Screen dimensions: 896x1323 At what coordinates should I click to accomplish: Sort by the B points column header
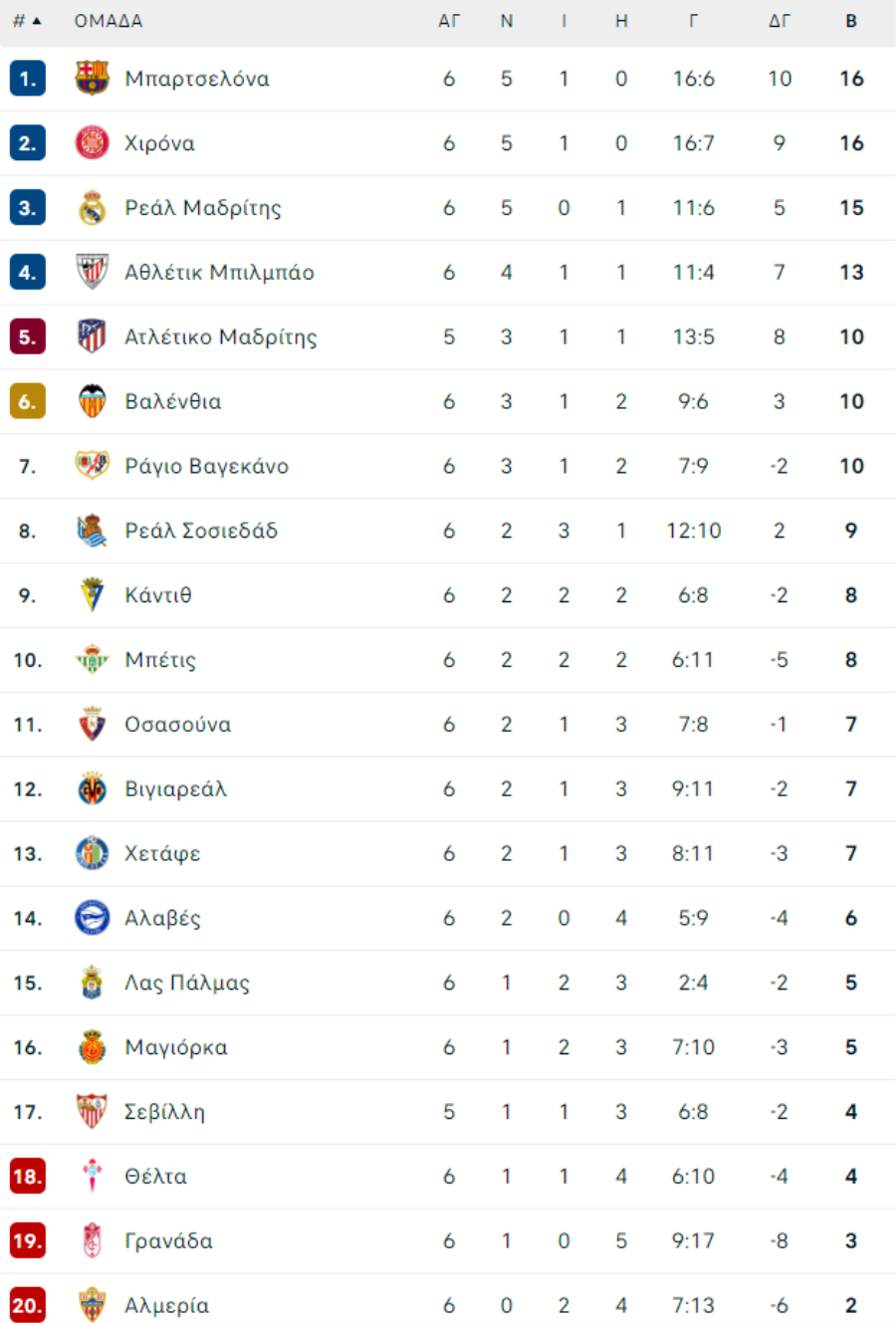coord(851,21)
